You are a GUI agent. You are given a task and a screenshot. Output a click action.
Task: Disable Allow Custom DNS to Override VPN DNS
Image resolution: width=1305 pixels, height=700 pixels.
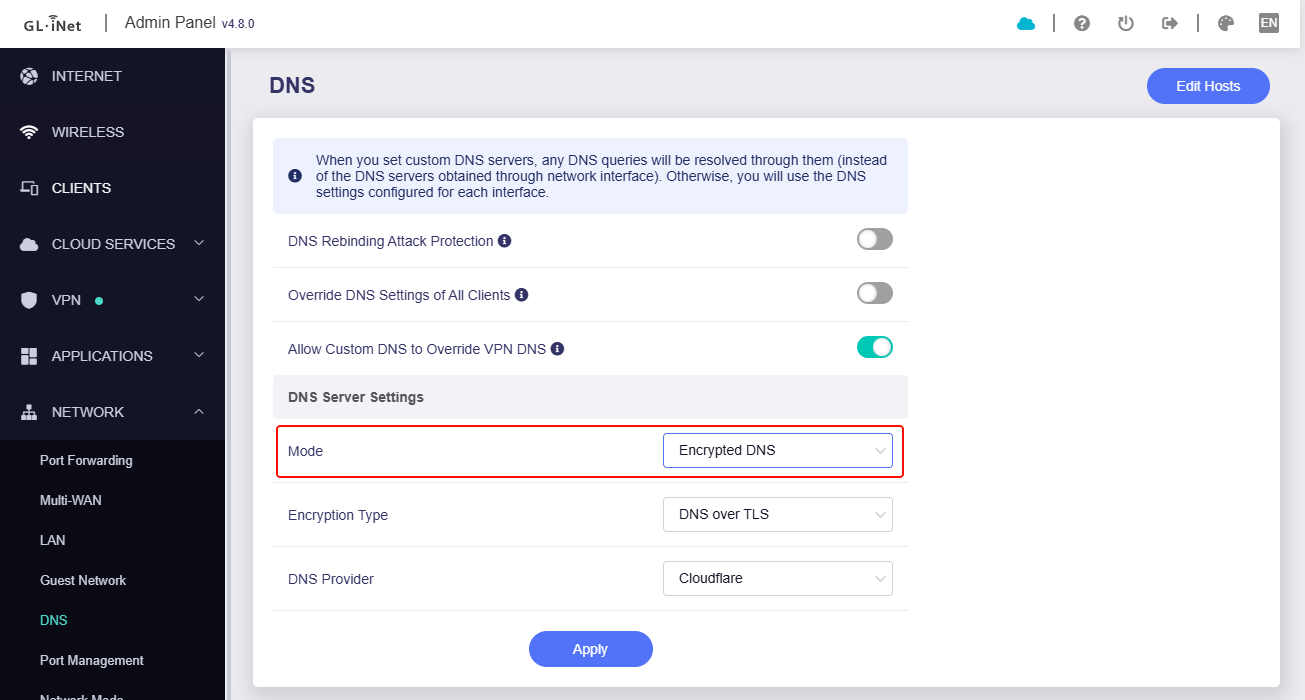point(874,348)
